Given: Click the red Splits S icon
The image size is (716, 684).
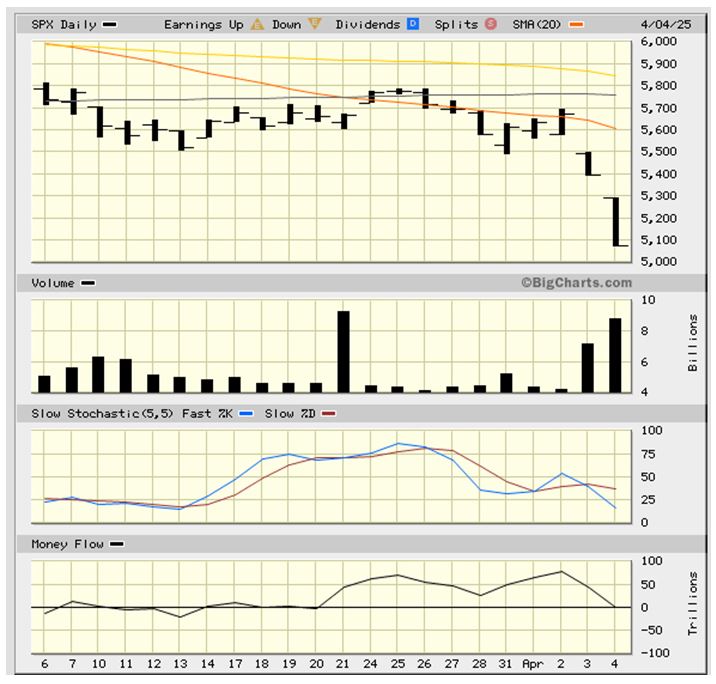Looking at the screenshot, I should click(490, 24).
